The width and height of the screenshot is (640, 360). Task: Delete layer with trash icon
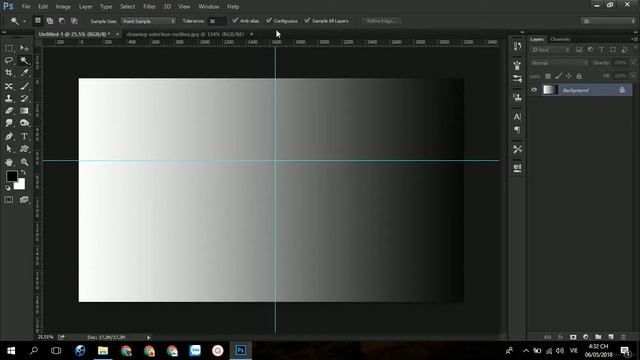click(x=623, y=337)
